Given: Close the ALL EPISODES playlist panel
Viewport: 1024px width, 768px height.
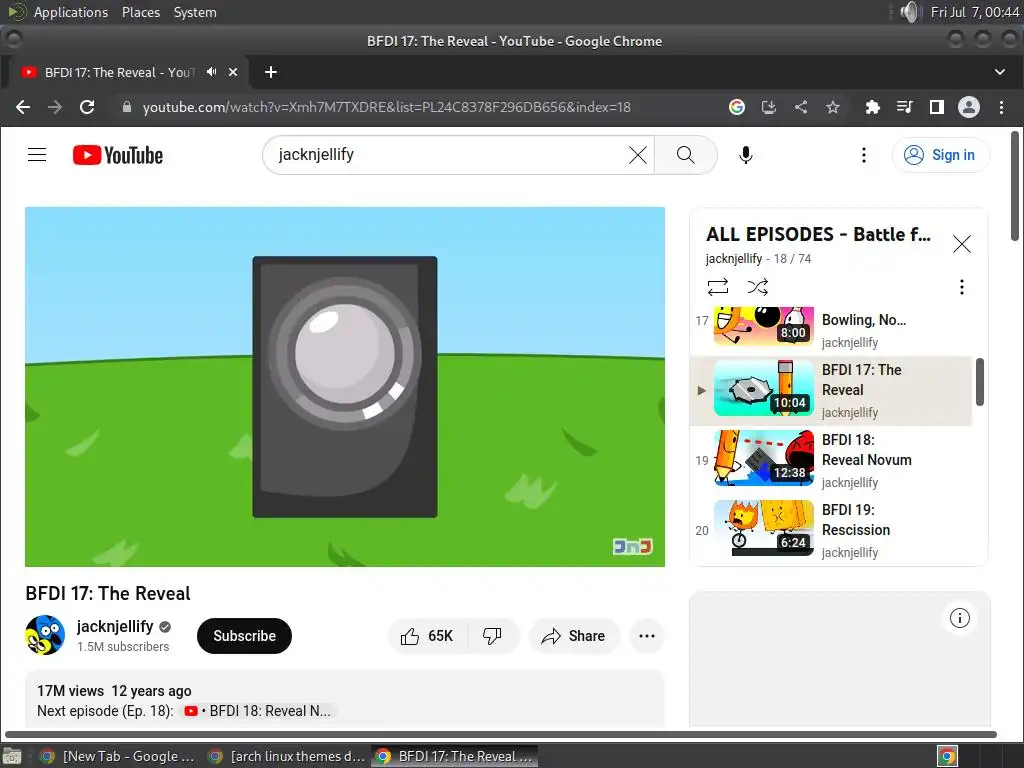Looking at the screenshot, I should [961, 244].
